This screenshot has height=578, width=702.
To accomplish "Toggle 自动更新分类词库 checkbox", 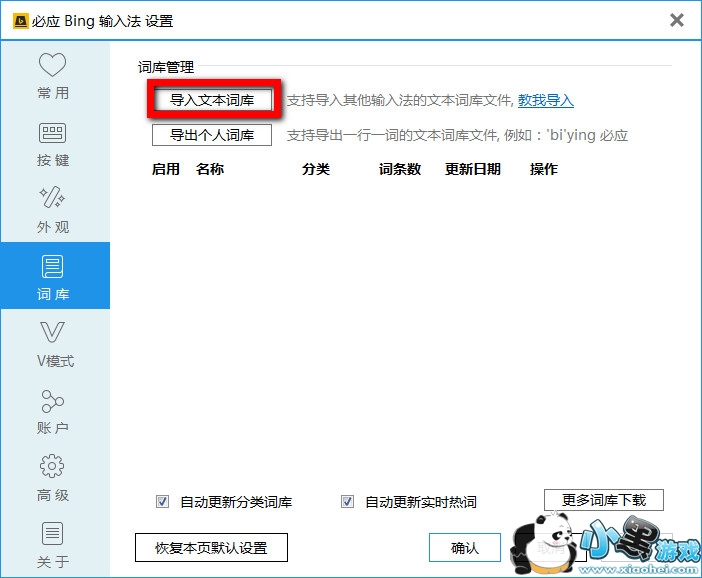I will [163, 501].
